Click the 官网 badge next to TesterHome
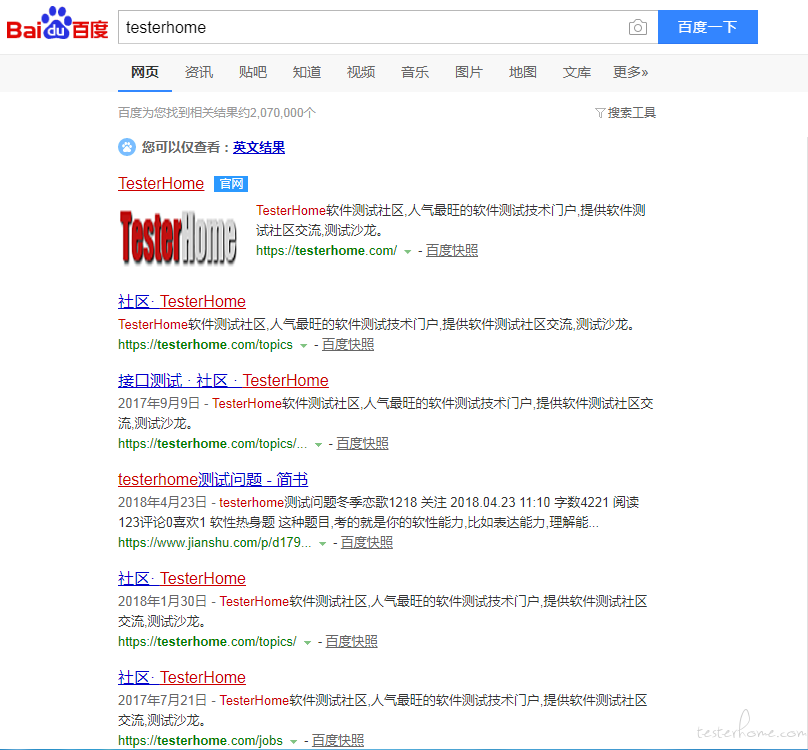808x750 pixels. [231, 184]
